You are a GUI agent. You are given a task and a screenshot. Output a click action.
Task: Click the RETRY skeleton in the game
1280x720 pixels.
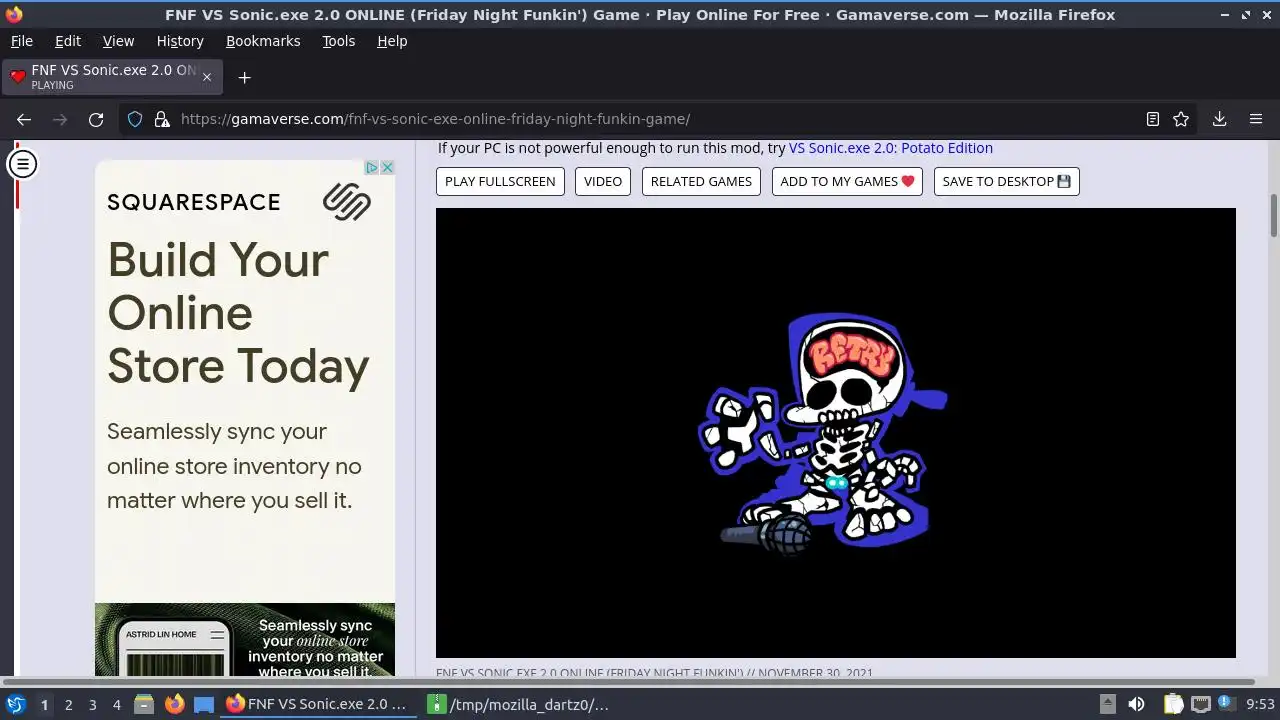click(822, 433)
